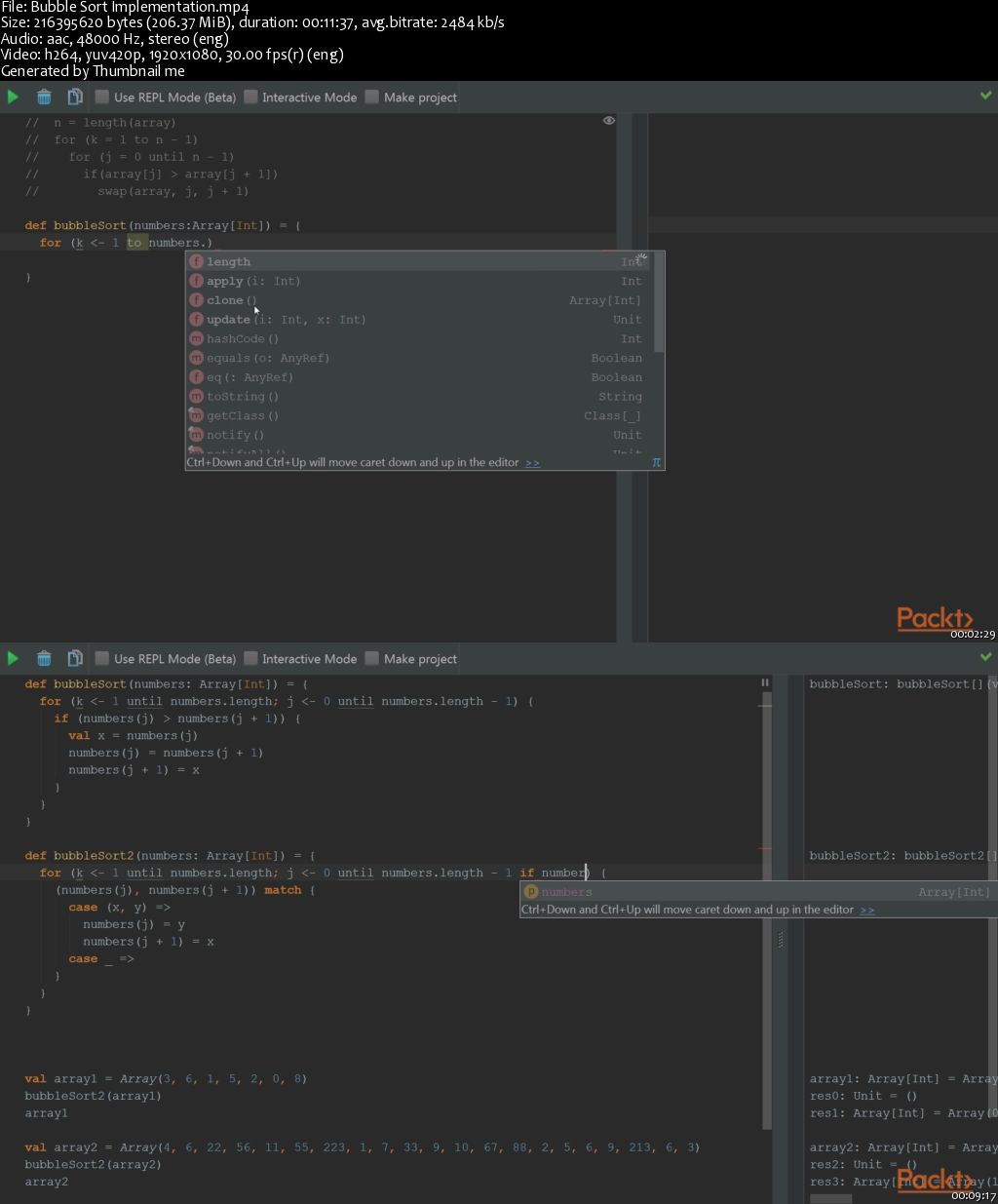Click the 'bubbleSort2: bubbleSort2' output line
The height and width of the screenshot is (1204, 998).
click(903, 855)
